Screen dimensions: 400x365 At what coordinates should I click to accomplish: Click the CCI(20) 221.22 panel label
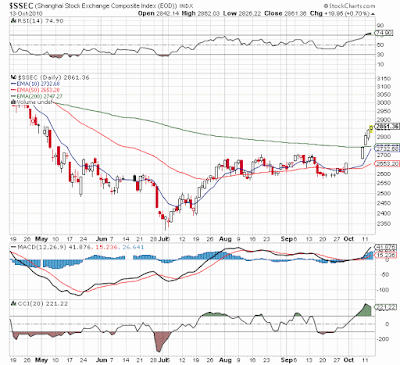coord(42,303)
